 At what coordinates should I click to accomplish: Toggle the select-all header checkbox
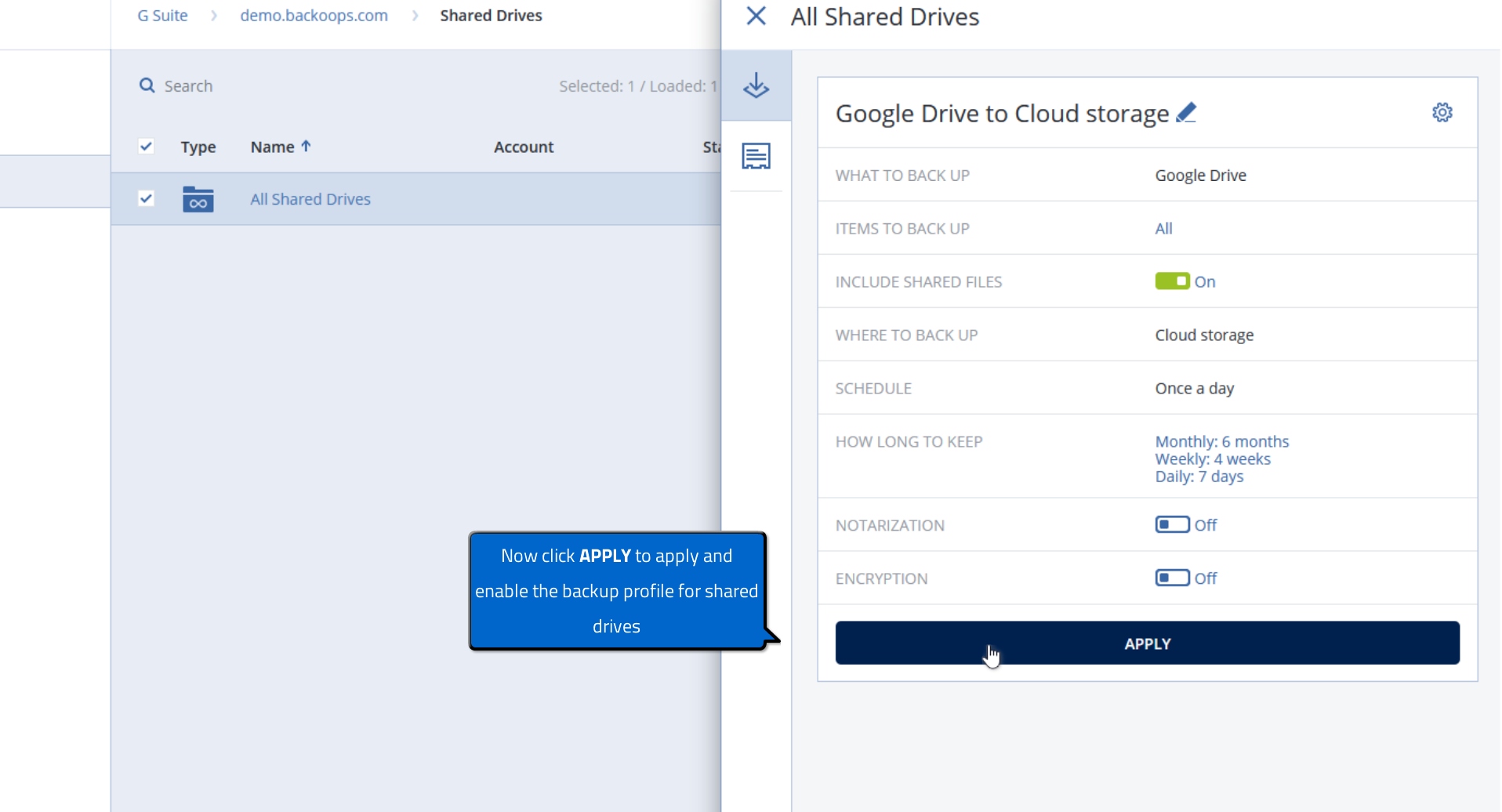click(146, 146)
